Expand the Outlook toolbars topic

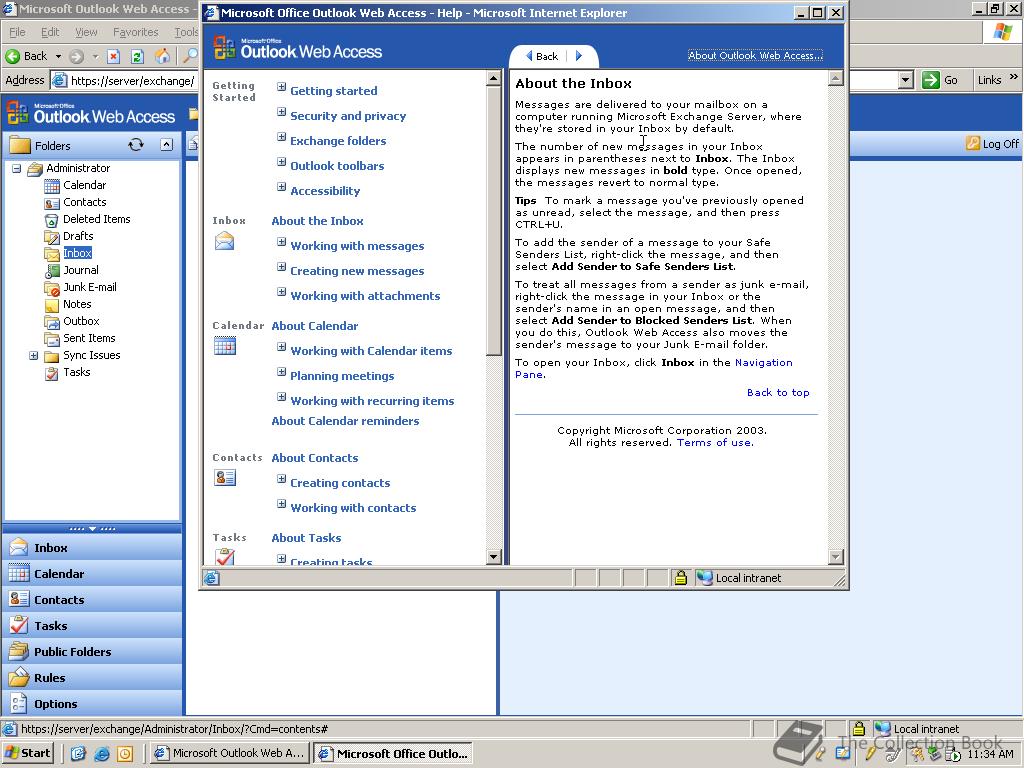pos(281,162)
